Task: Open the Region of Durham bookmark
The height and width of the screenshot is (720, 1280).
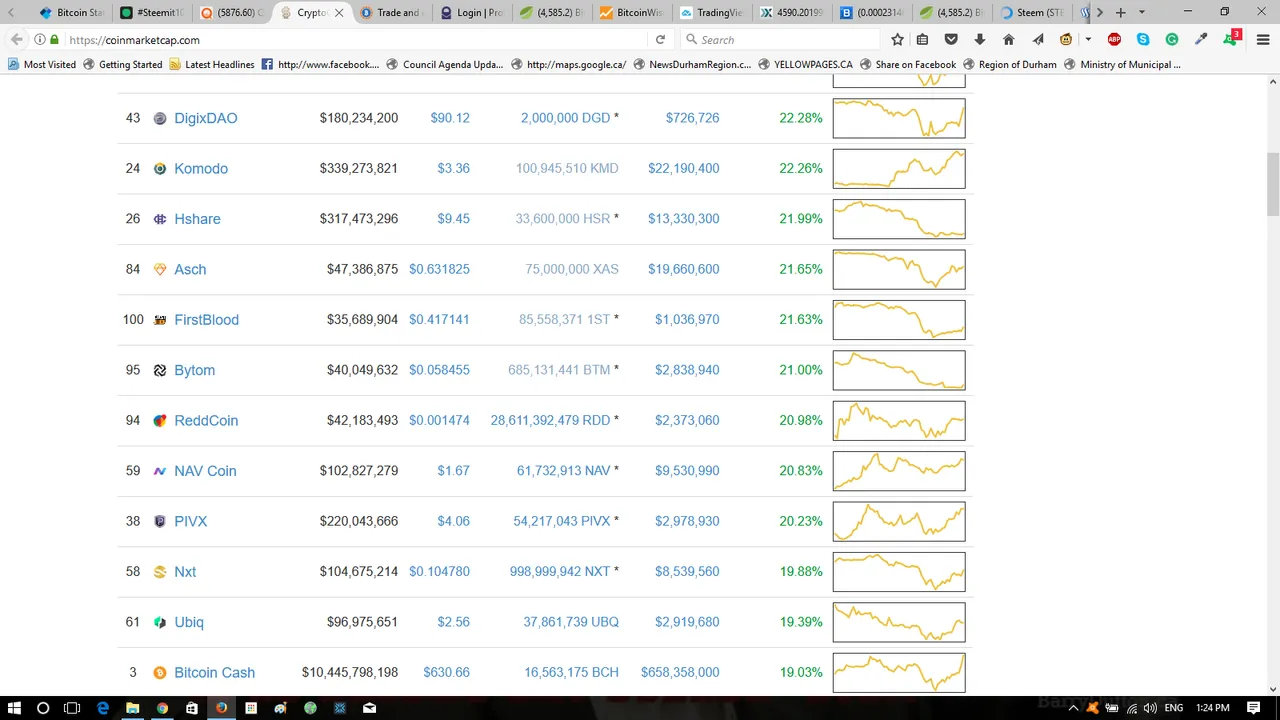Action: pyautogui.click(x=1010, y=64)
